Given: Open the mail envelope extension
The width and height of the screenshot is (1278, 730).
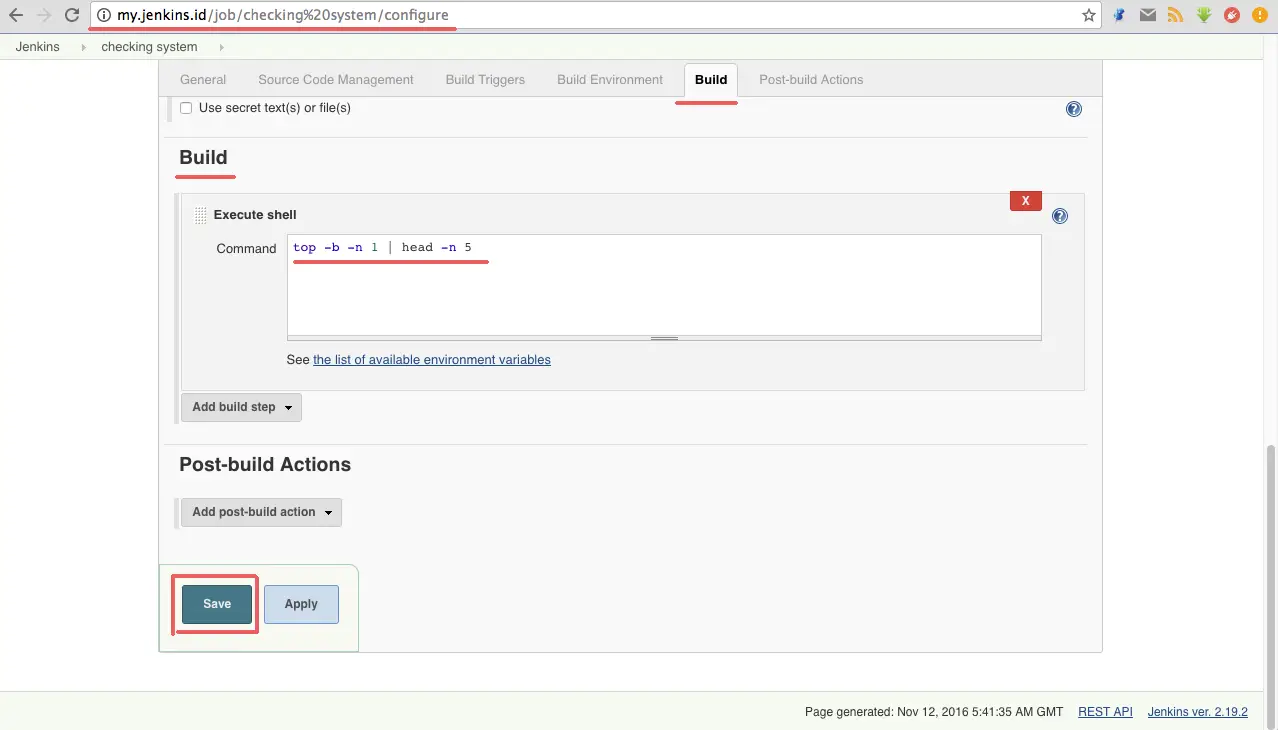Looking at the screenshot, I should point(1148,15).
